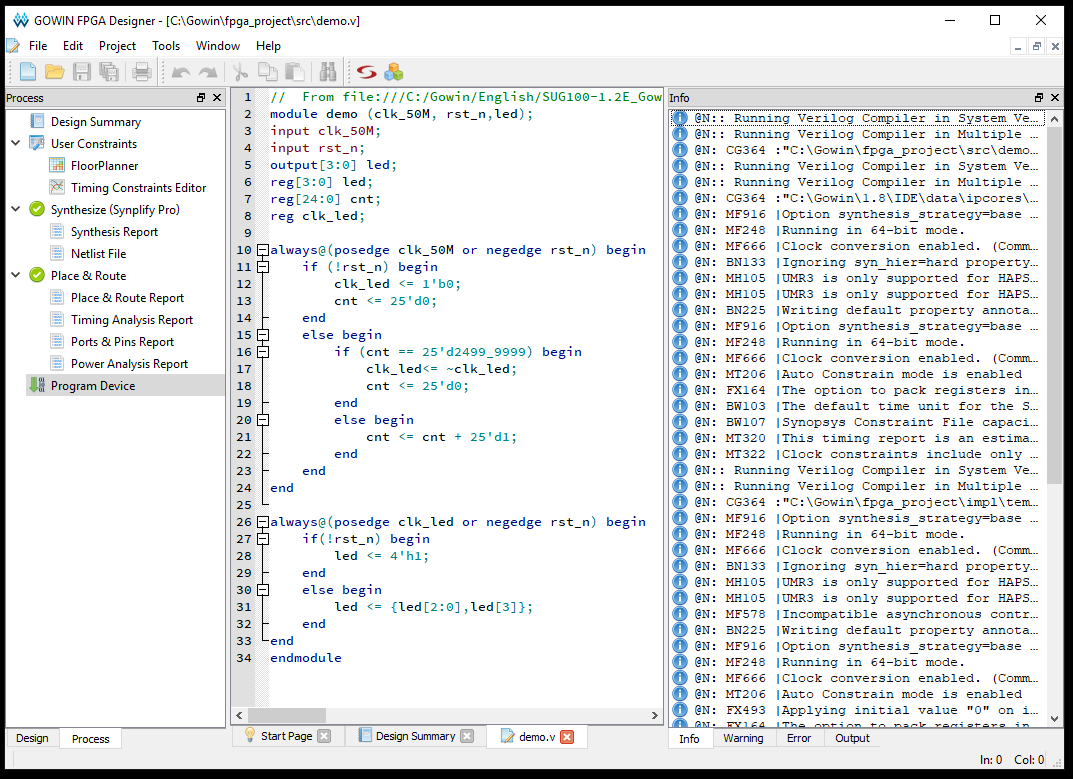Click the Timing Constraints Editor icon
The image size is (1073, 779).
click(57, 188)
